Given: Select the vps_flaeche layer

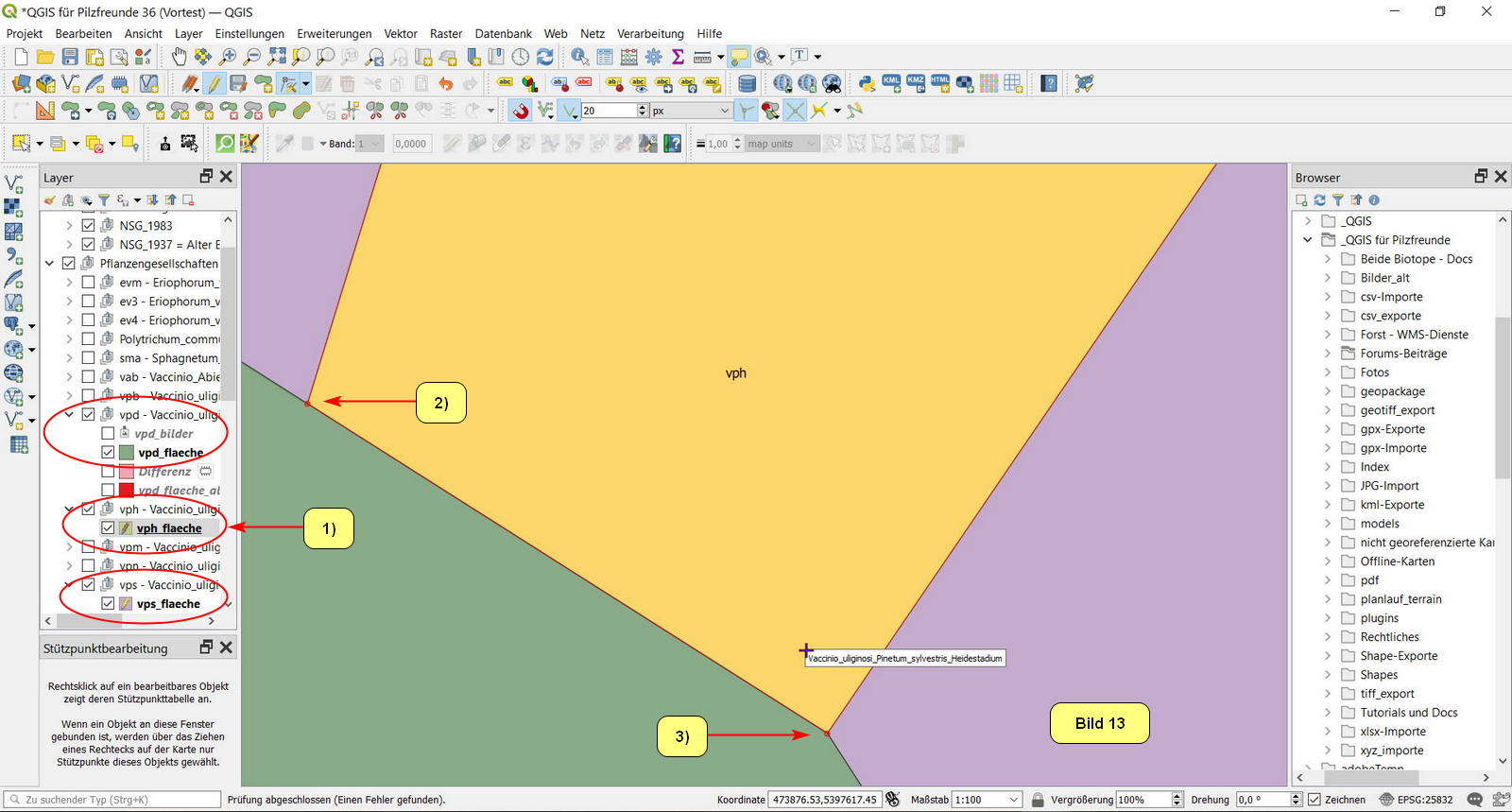Looking at the screenshot, I should click(168, 604).
